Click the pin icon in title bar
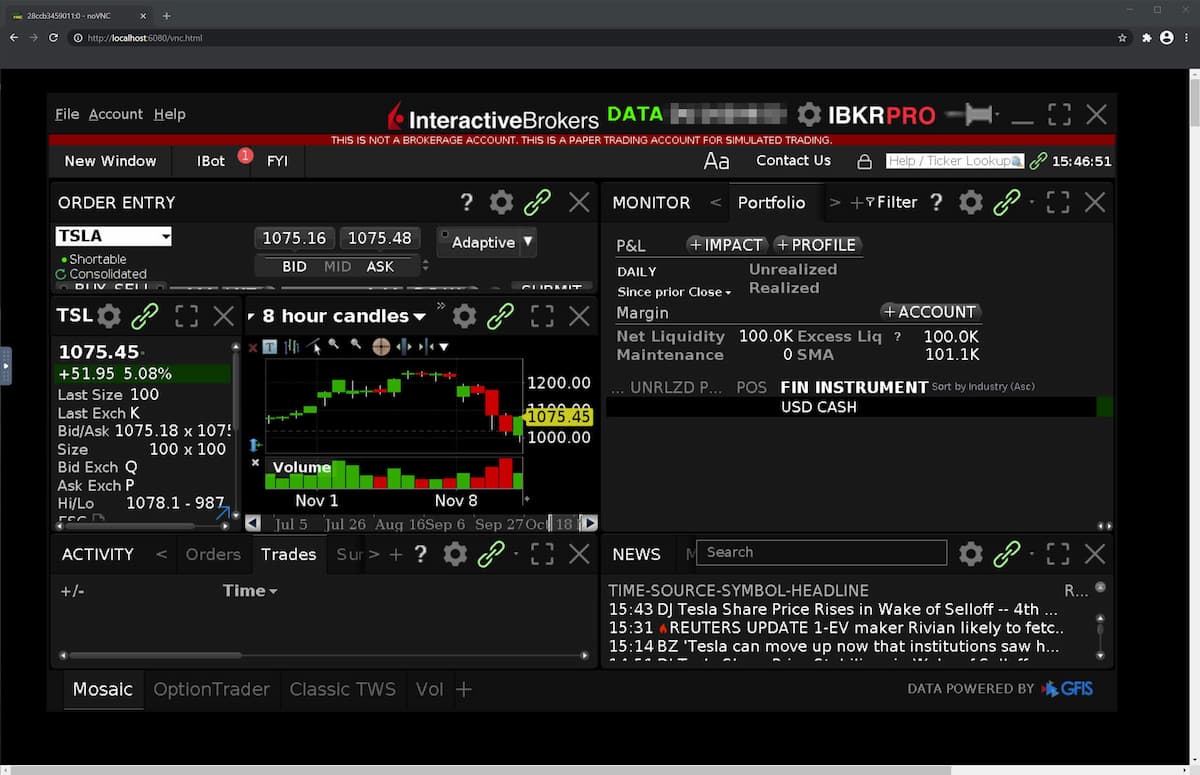The image size is (1200, 775). click(x=972, y=114)
